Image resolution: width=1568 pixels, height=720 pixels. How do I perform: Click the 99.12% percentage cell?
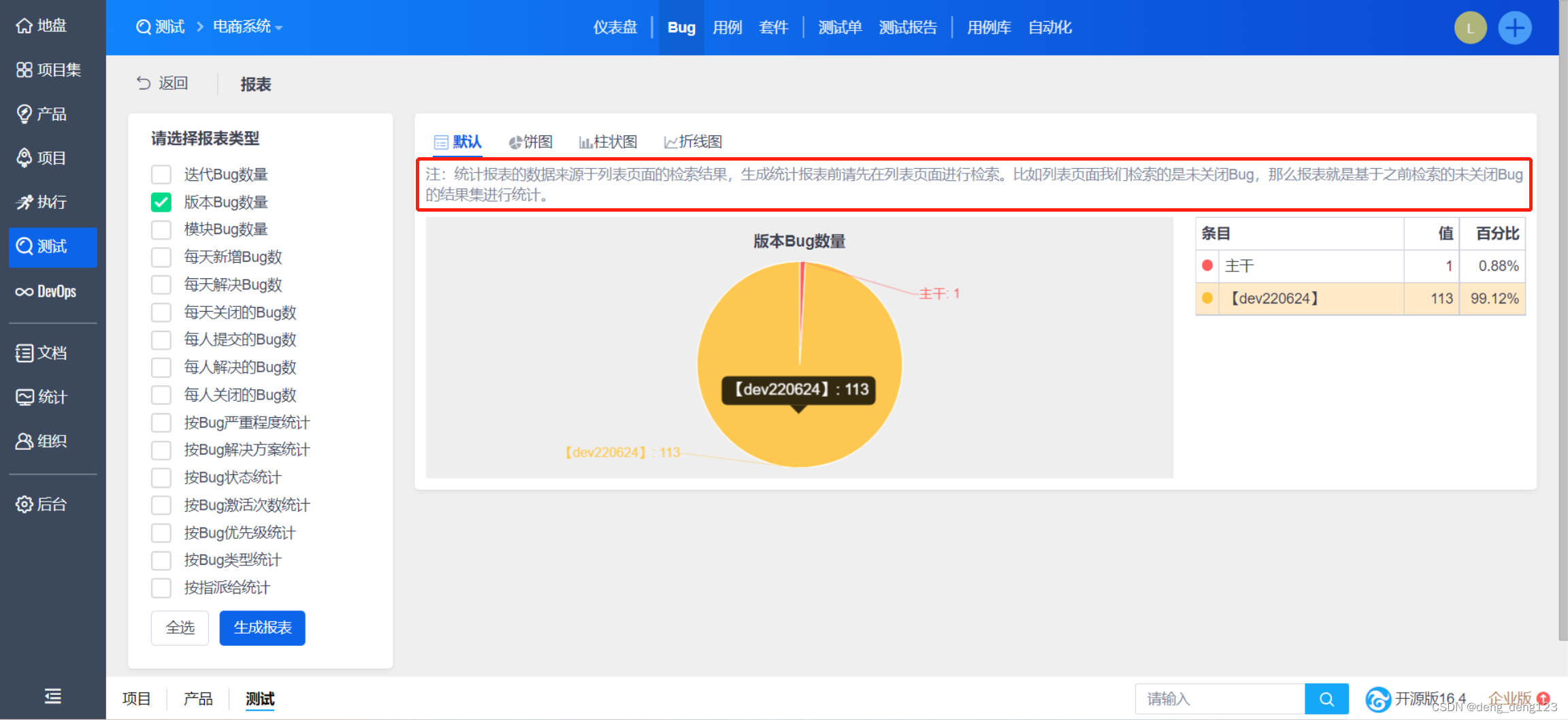coord(1493,299)
